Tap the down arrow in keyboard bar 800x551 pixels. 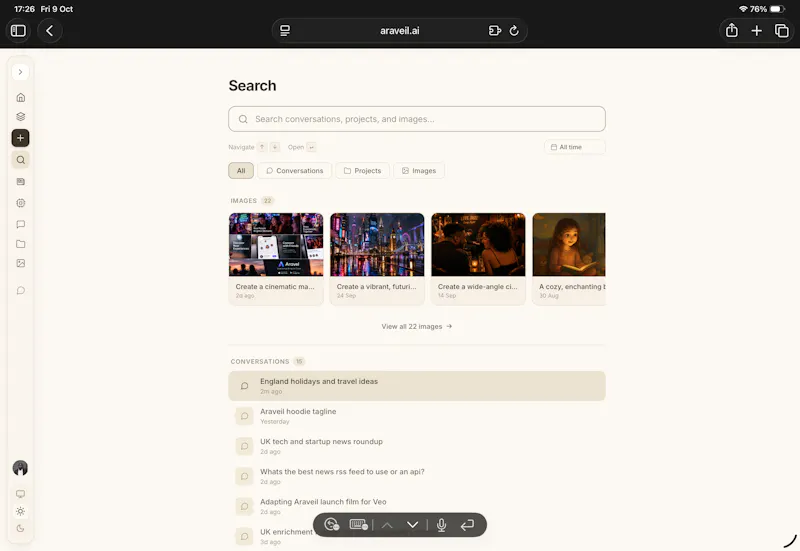tap(412, 524)
